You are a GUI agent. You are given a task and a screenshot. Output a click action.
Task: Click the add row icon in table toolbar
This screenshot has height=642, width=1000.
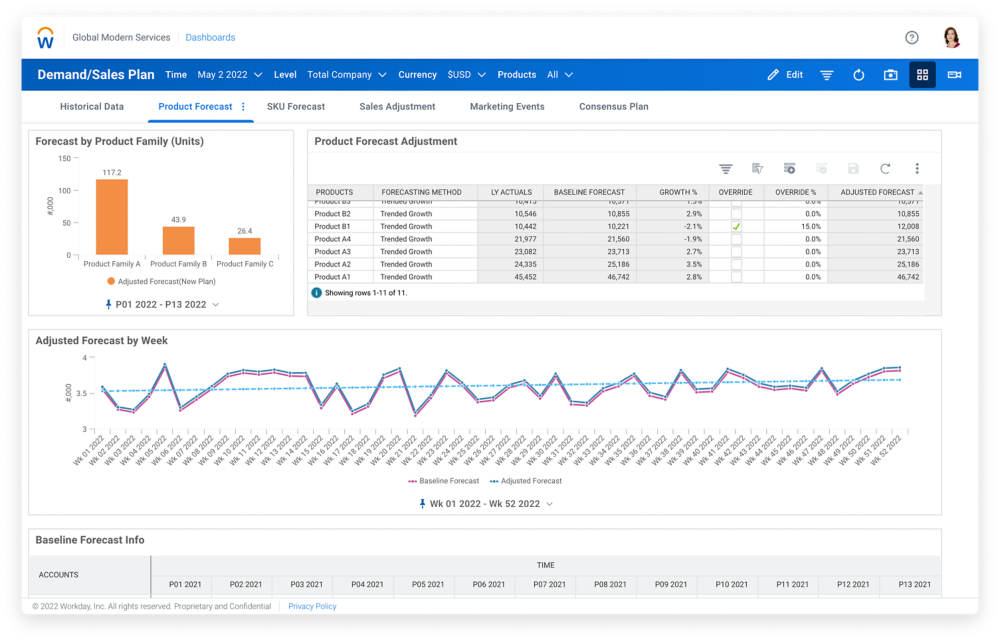click(789, 169)
